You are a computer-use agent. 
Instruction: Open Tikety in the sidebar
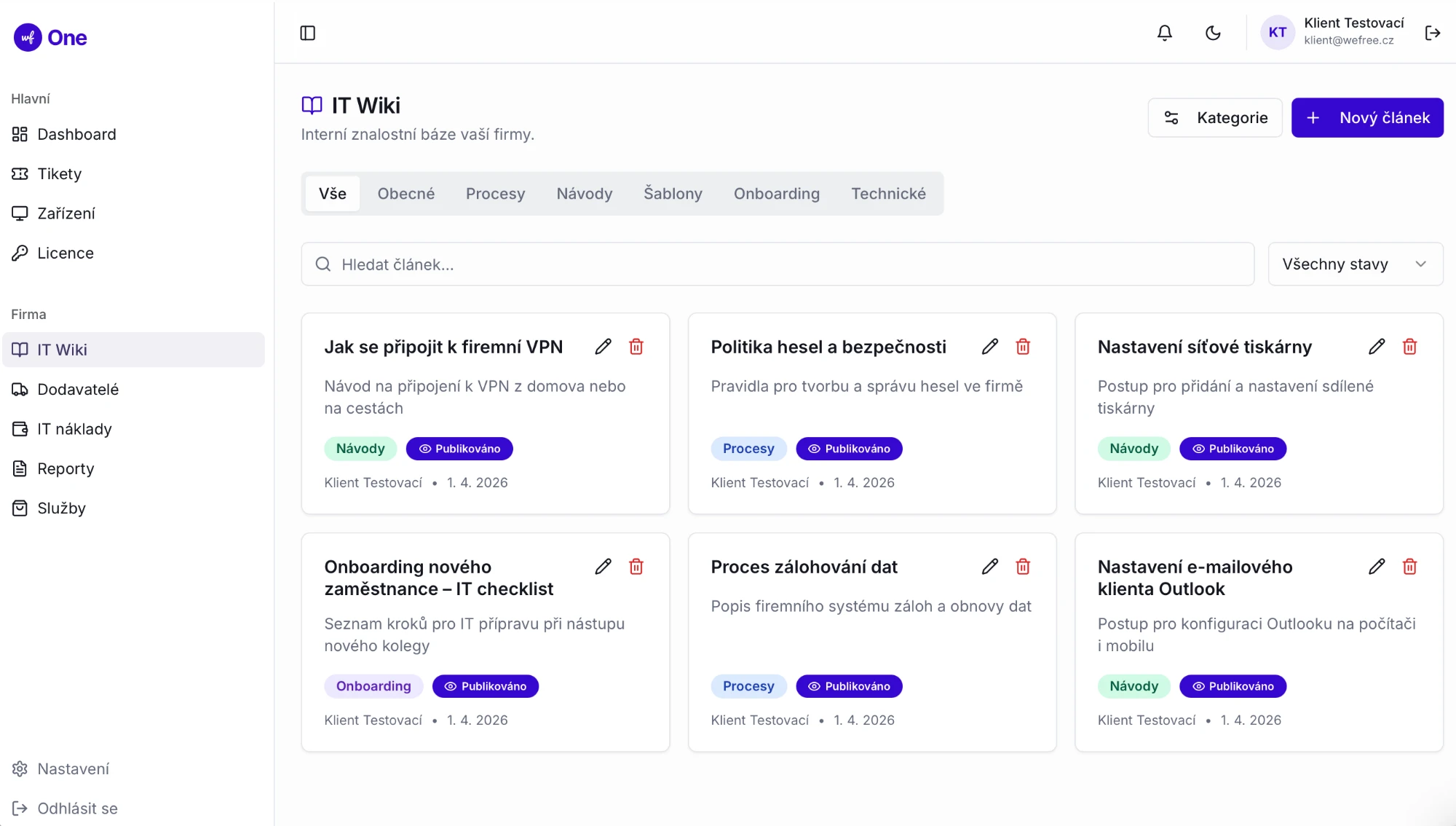(x=134, y=174)
